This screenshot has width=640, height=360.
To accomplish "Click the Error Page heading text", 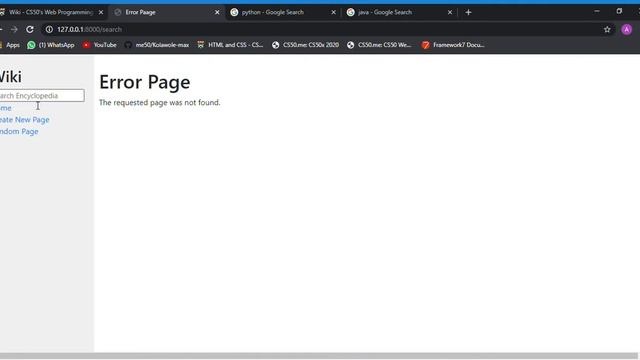I will [x=144, y=82].
